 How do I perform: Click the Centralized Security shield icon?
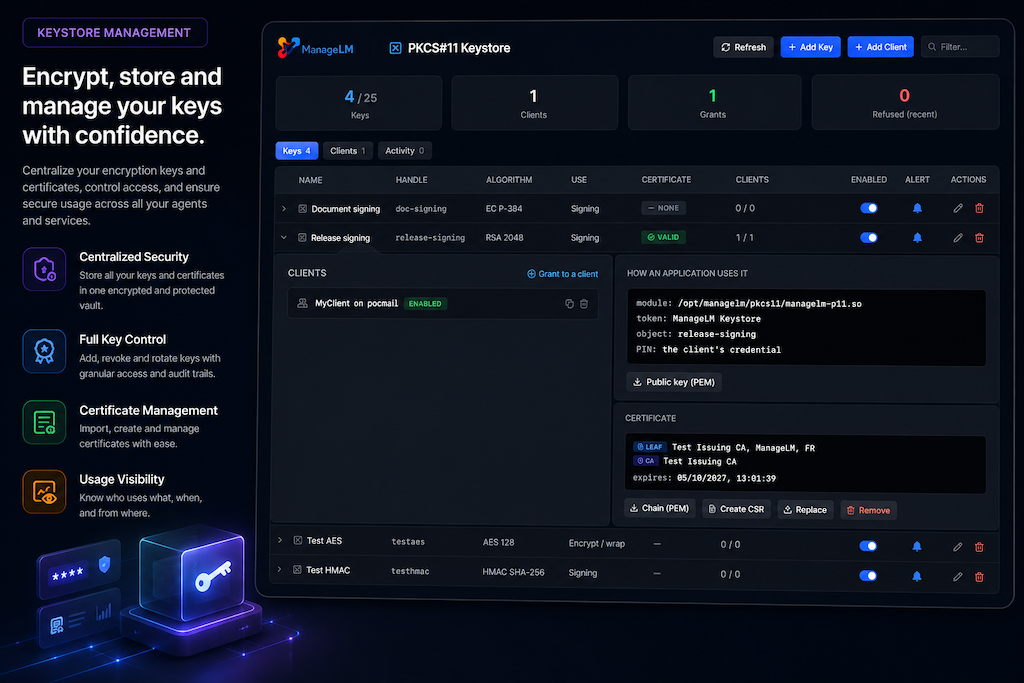click(44, 269)
